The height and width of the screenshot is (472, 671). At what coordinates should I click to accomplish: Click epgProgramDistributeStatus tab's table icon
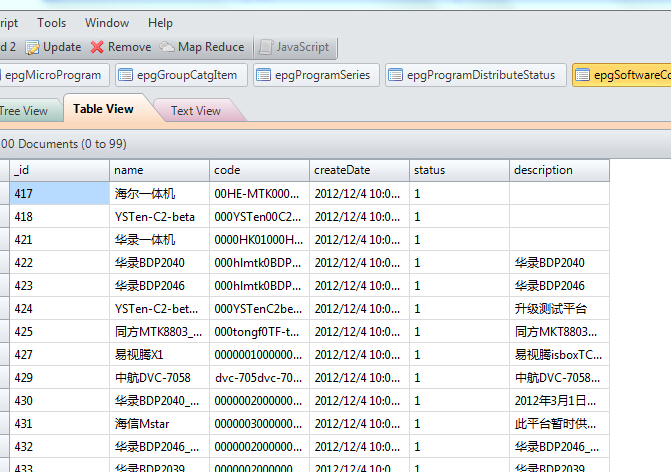coord(395,75)
